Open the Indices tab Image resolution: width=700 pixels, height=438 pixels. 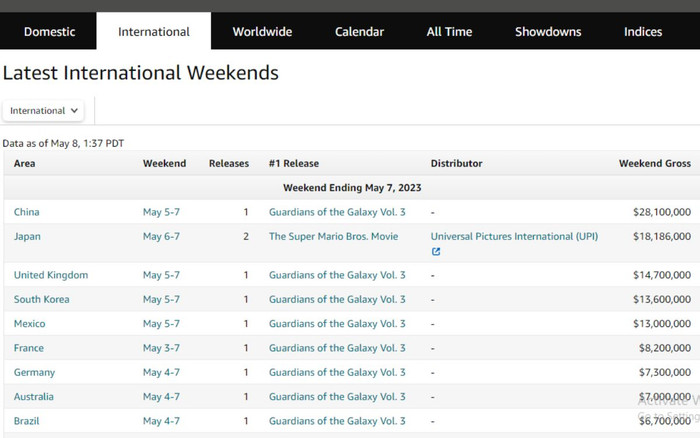[643, 32]
